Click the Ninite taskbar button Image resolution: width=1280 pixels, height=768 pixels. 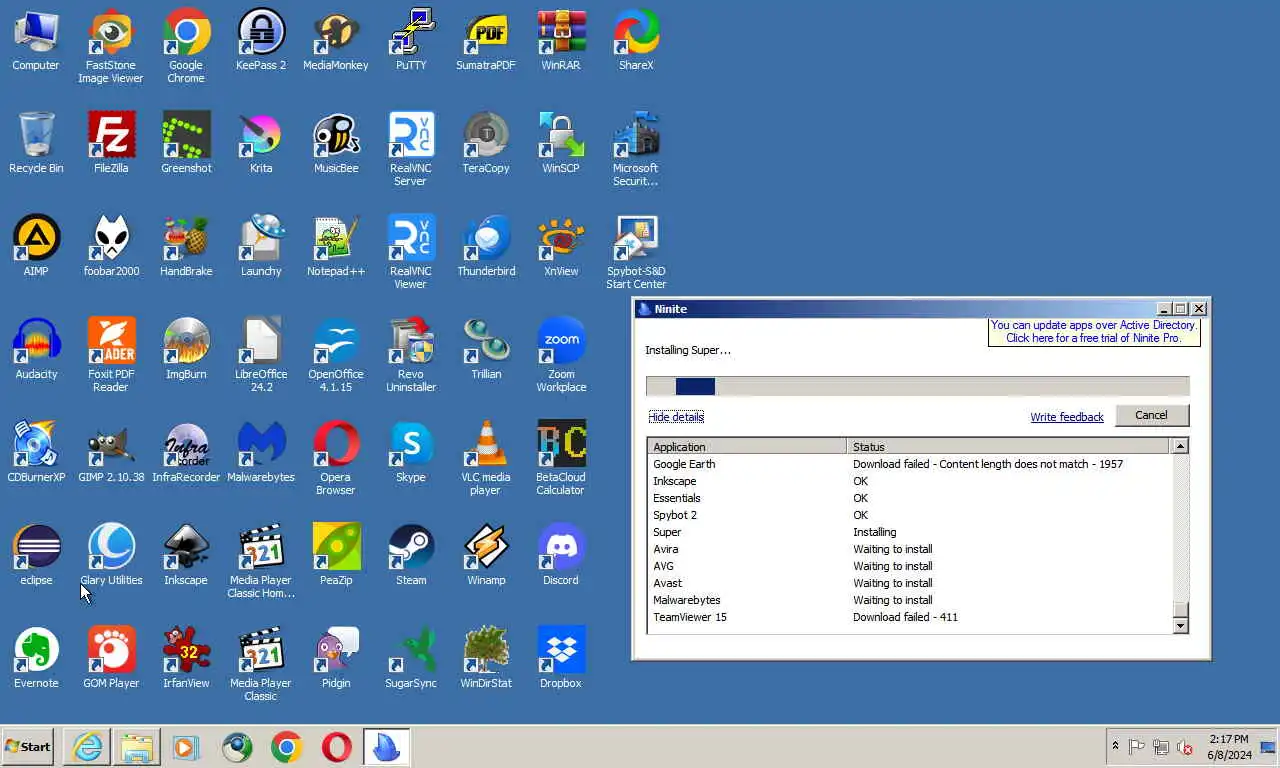[386, 747]
